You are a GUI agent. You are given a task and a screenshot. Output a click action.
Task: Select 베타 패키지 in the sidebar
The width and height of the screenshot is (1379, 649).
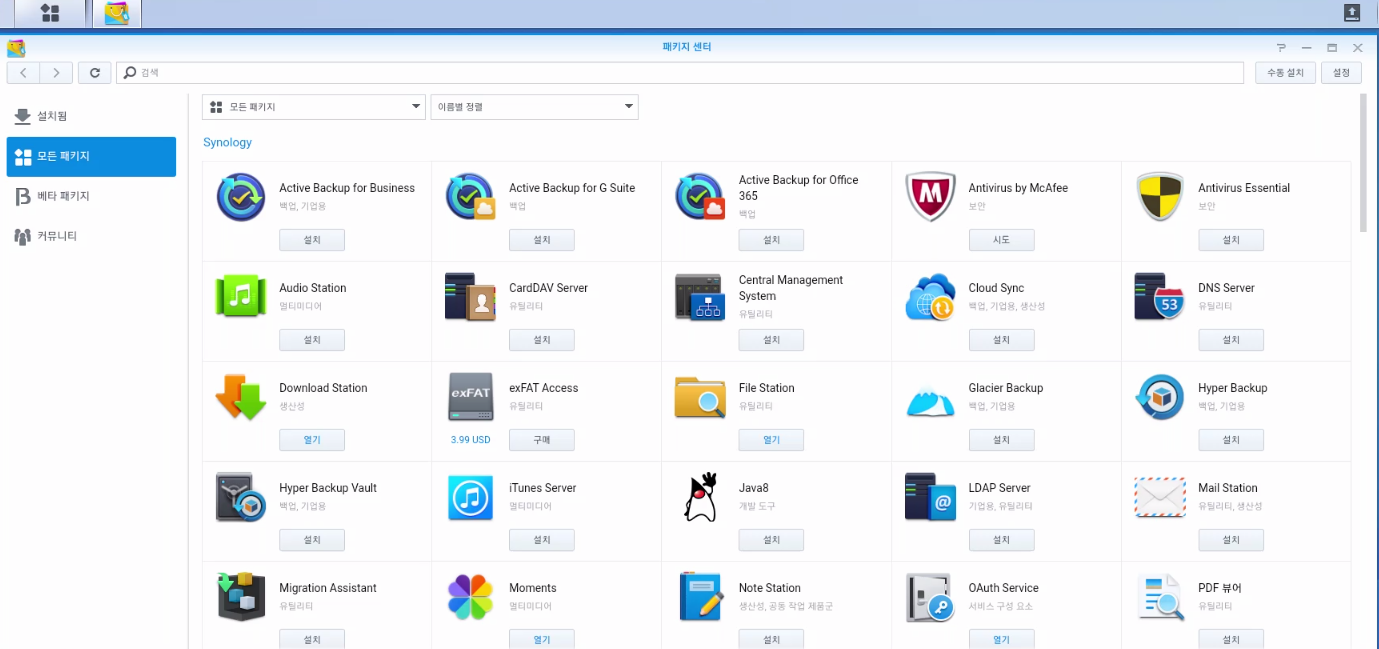click(x=91, y=197)
